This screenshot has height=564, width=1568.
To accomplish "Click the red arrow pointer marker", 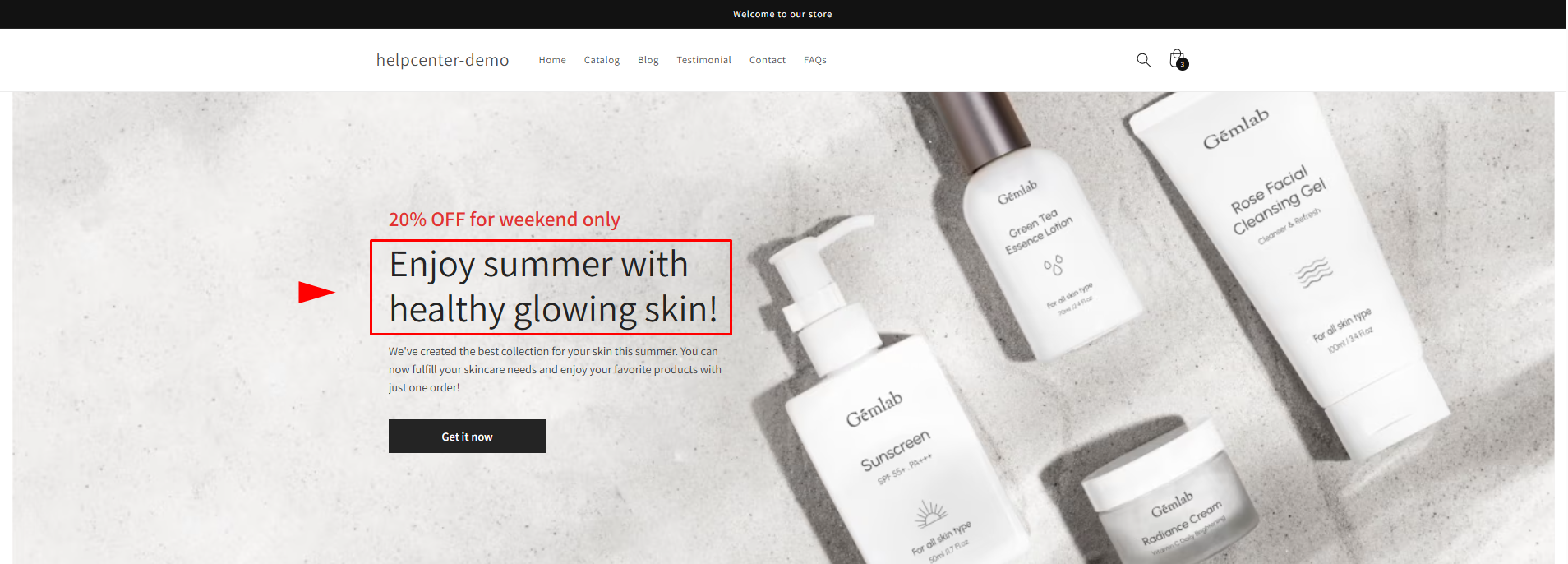I will tap(316, 292).
